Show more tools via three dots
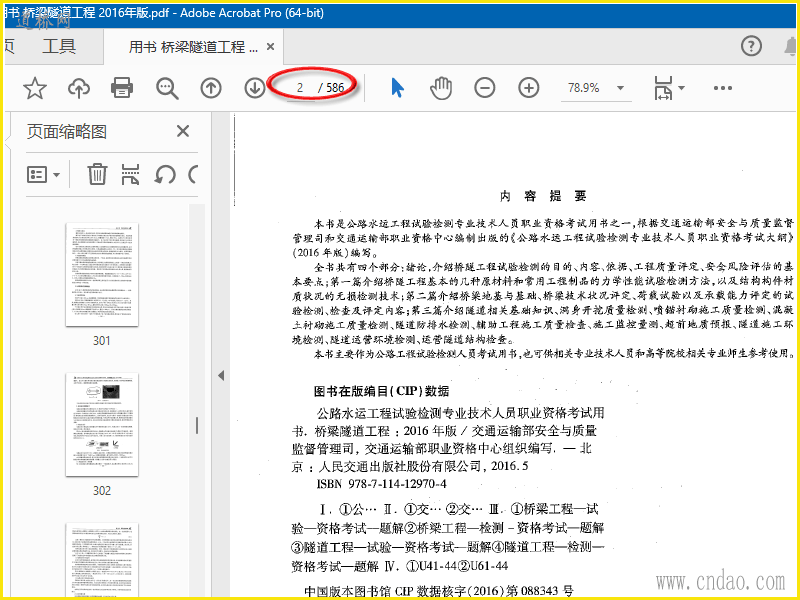Viewport: 800px width, 600px height. [x=723, y=88]
